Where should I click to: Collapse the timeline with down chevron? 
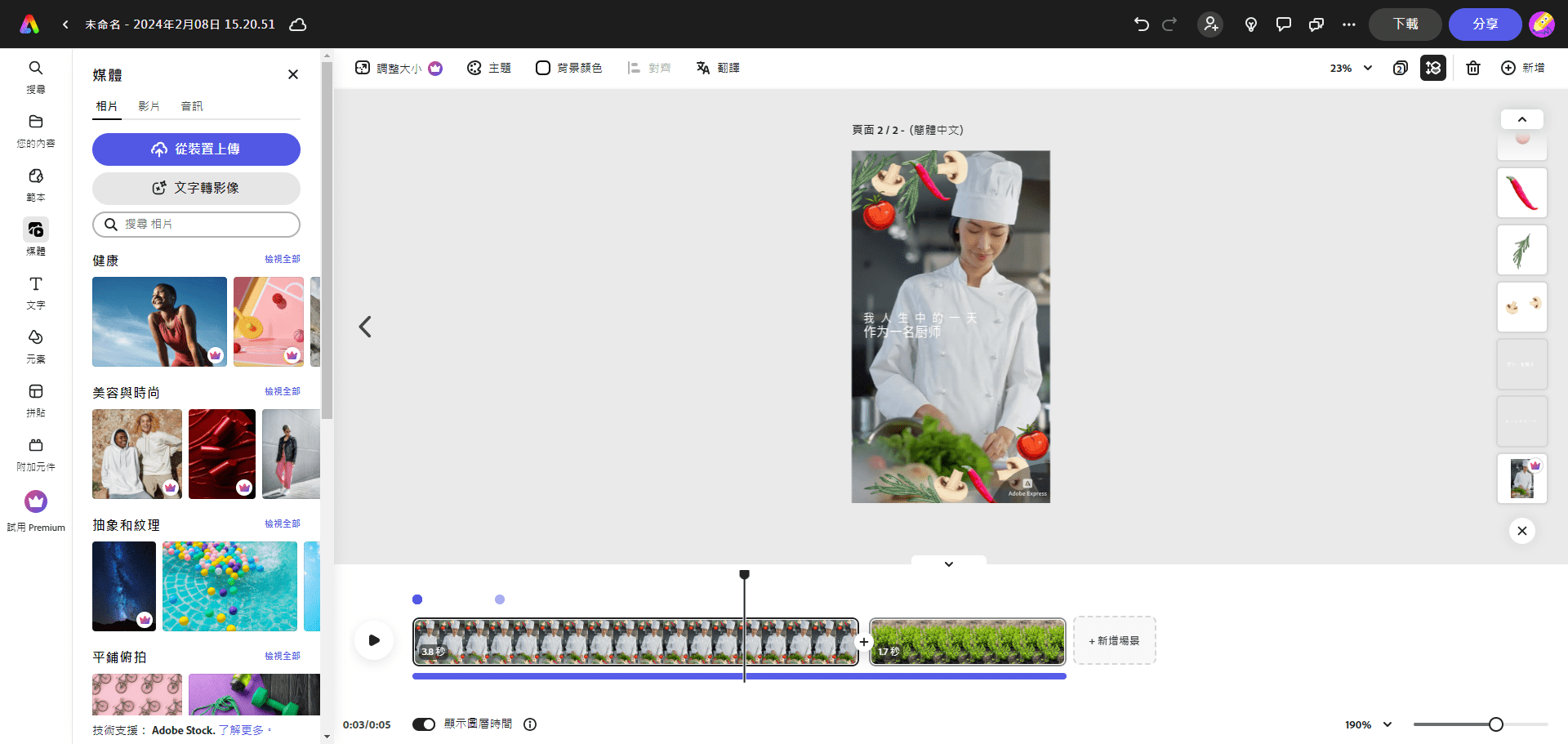tap(949, 564)
